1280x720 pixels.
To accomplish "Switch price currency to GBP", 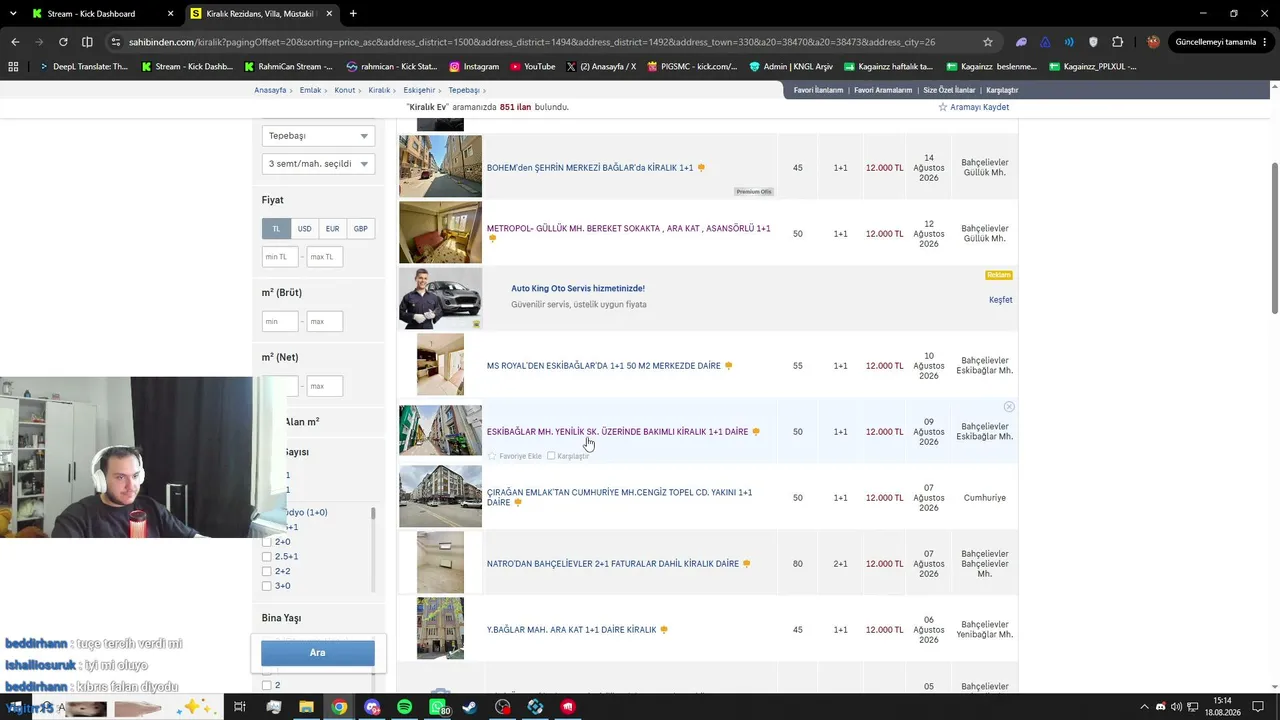I will (x=360, y=229).
